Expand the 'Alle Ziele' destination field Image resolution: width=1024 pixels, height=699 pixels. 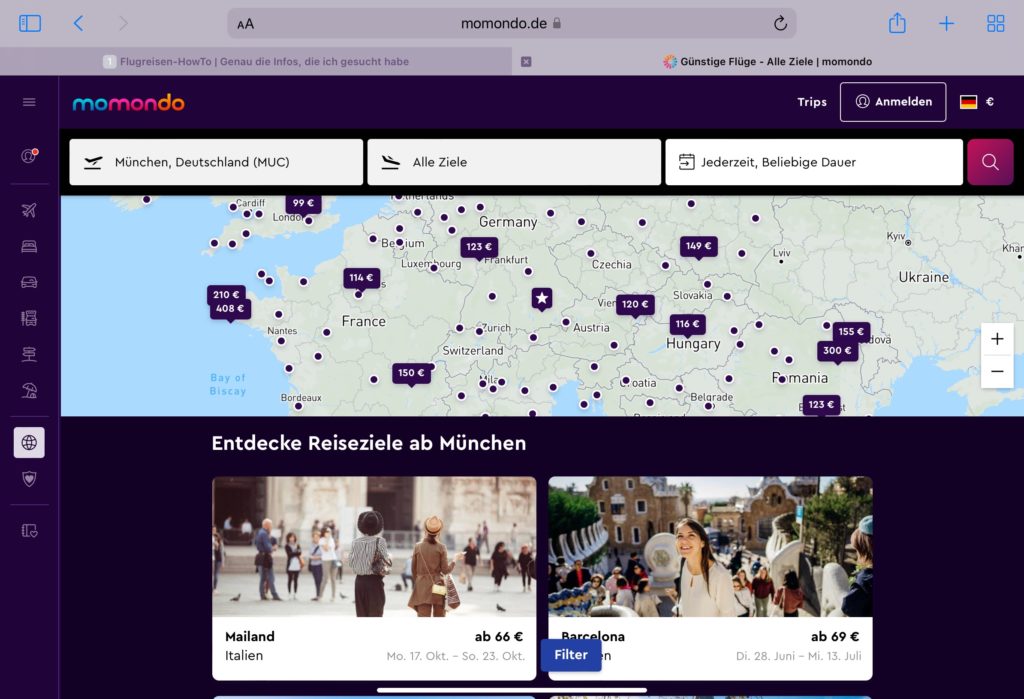pos(513,162)
